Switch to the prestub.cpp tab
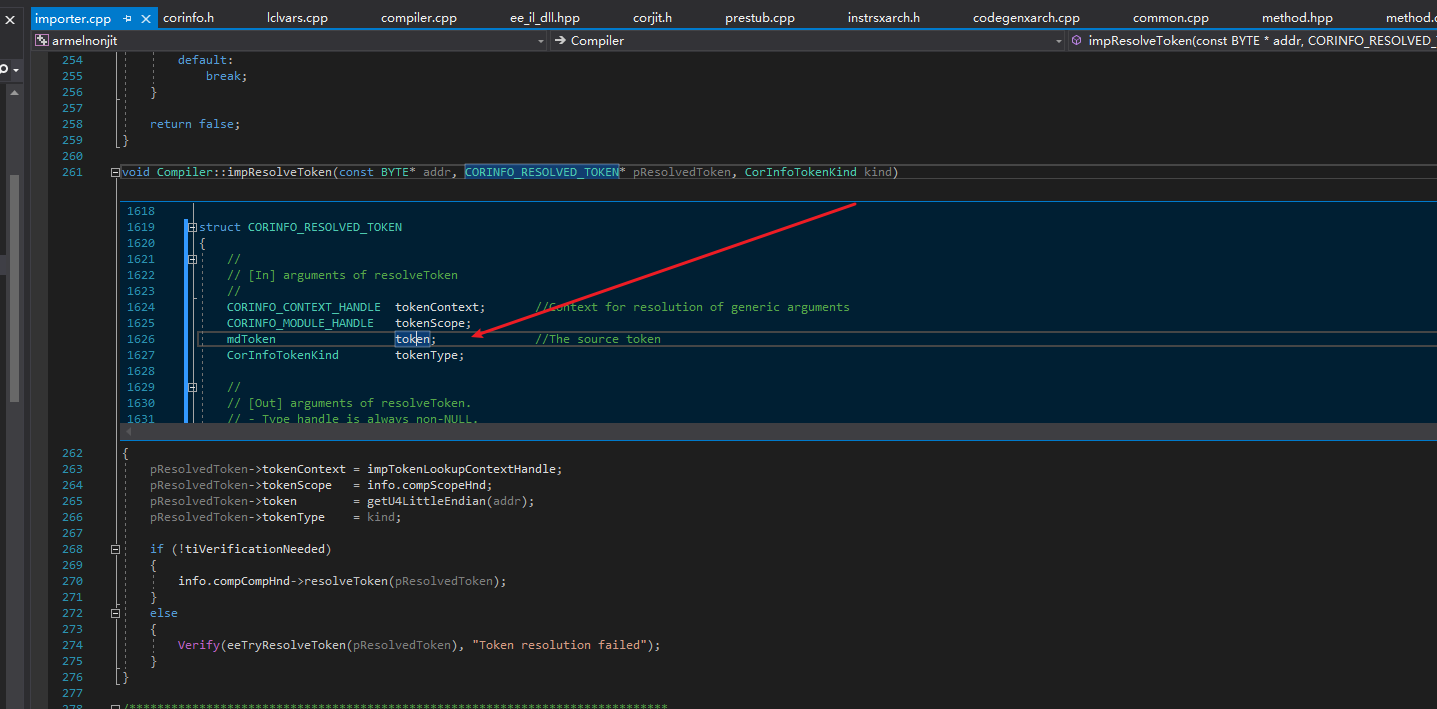The image size is (1437, 709). click(760, 18)
